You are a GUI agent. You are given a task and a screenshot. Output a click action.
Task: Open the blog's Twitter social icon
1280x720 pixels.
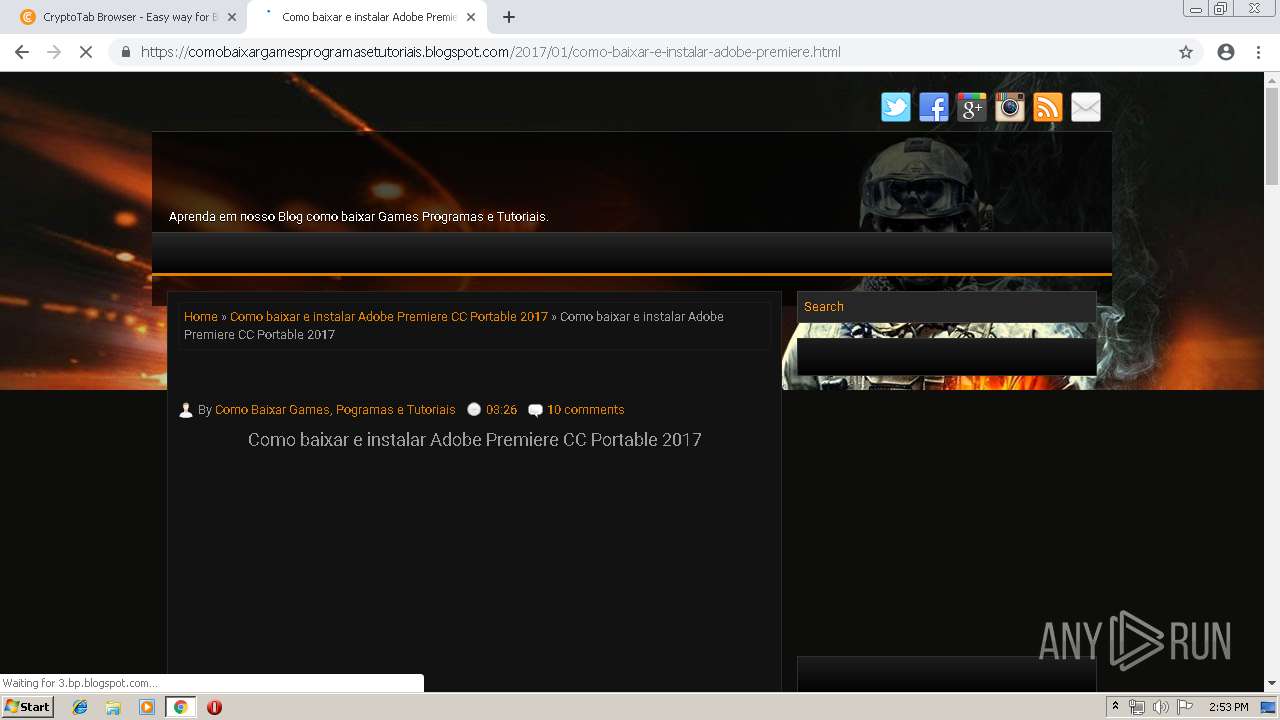[896, 107]
